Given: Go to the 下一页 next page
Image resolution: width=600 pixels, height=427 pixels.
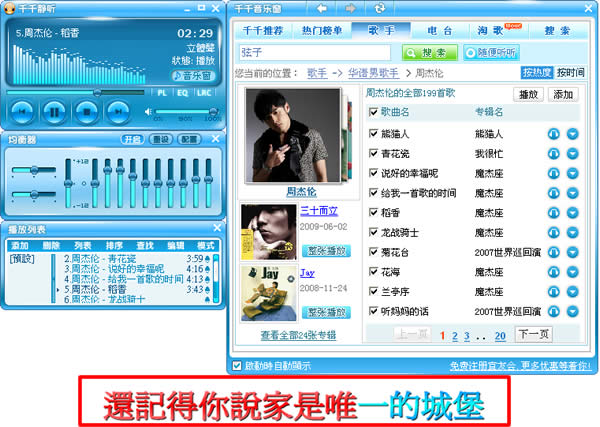Looking at the screenshot, I should [533, 334].
